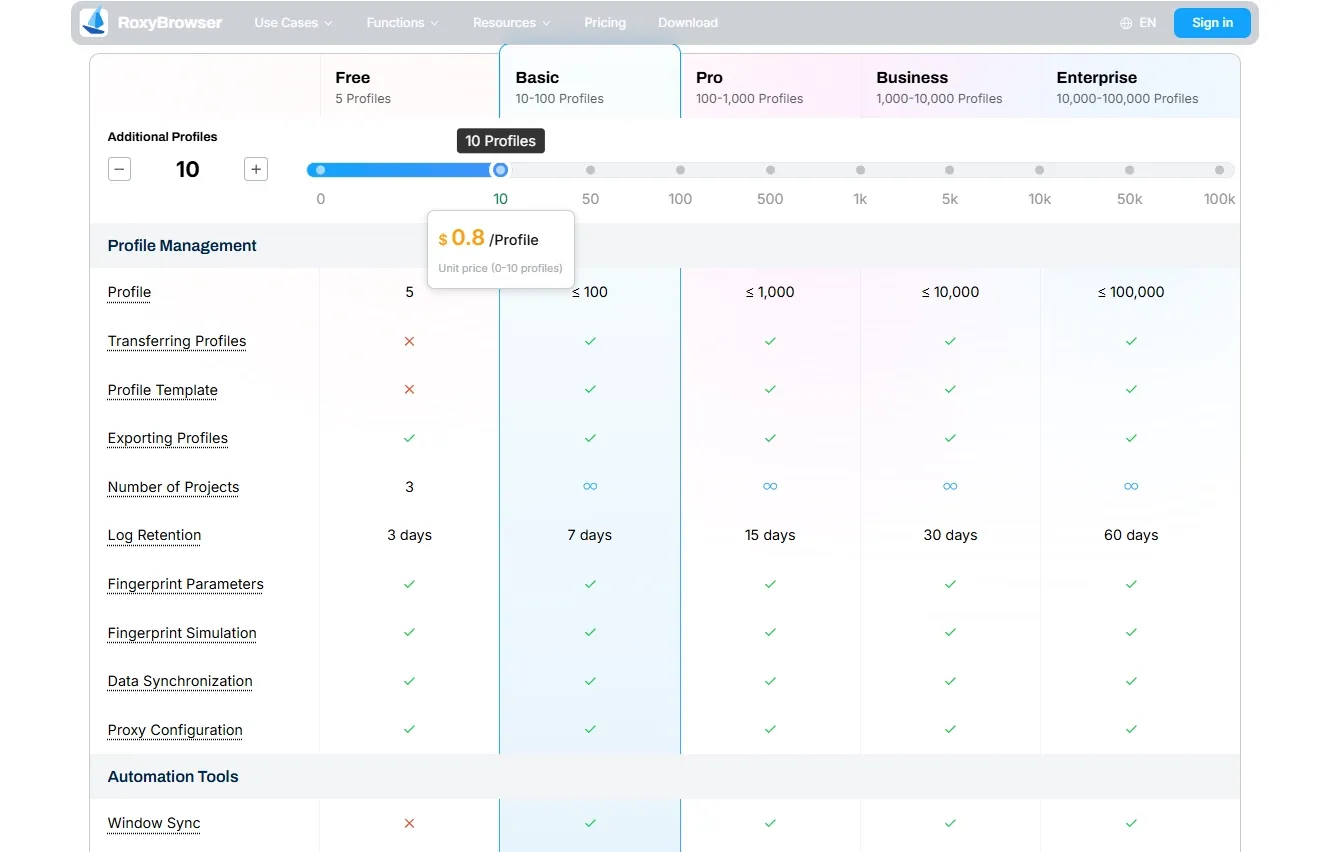This screenshot has width=1329, height=852.
Task: Go to the Pricing page
Action: pyautogui.click(x=605, y=23)
